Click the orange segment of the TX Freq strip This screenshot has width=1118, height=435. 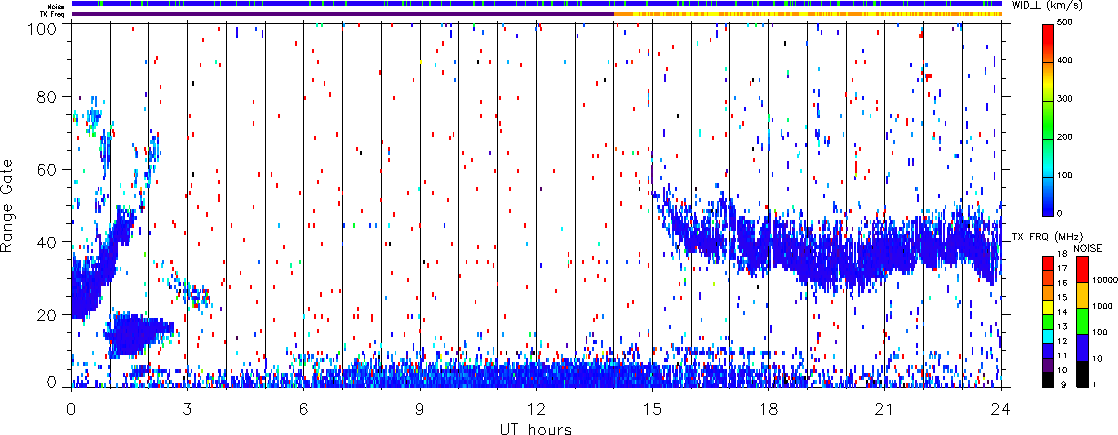pos(623,14)
